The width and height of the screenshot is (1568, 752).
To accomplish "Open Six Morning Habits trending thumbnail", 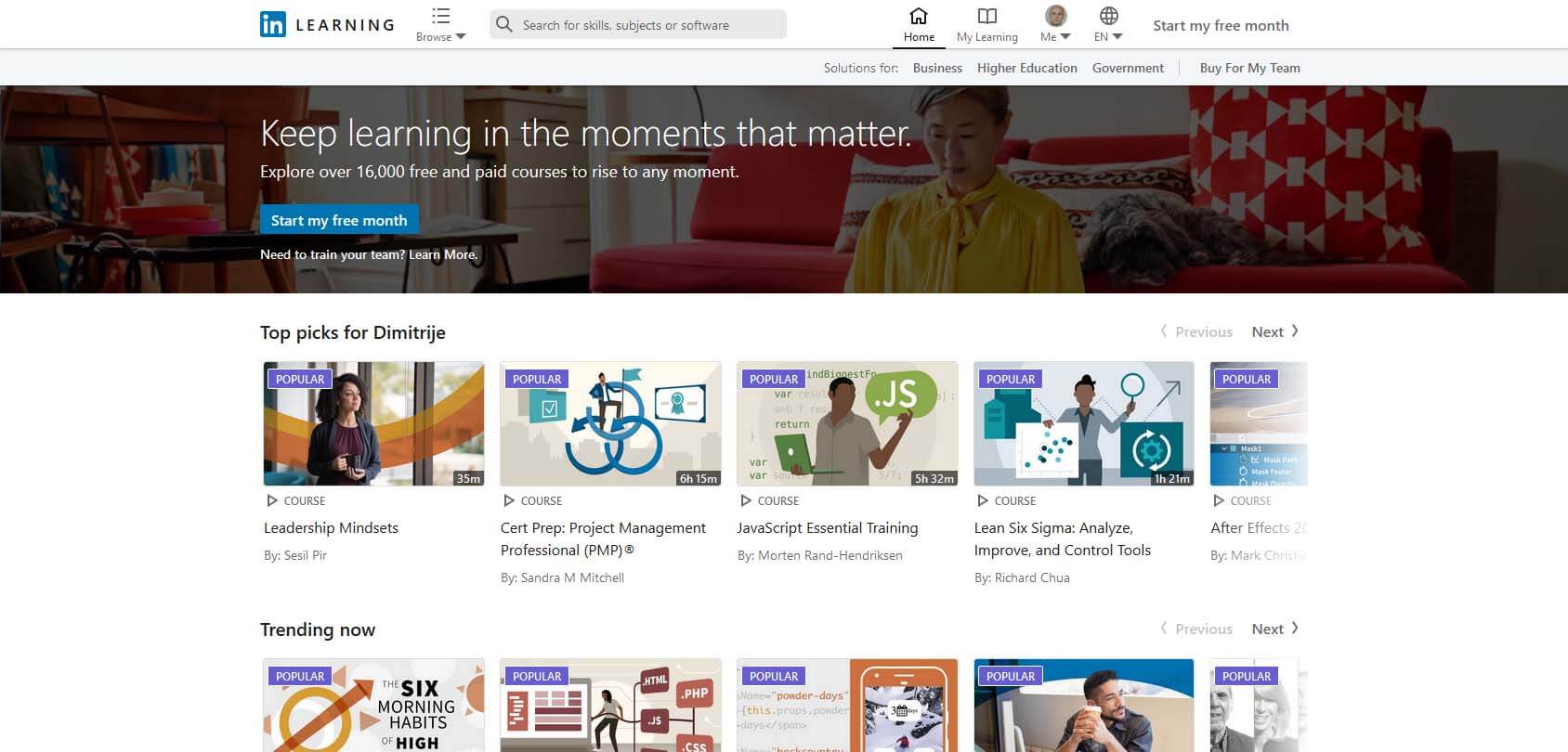I will pos(373,706).
